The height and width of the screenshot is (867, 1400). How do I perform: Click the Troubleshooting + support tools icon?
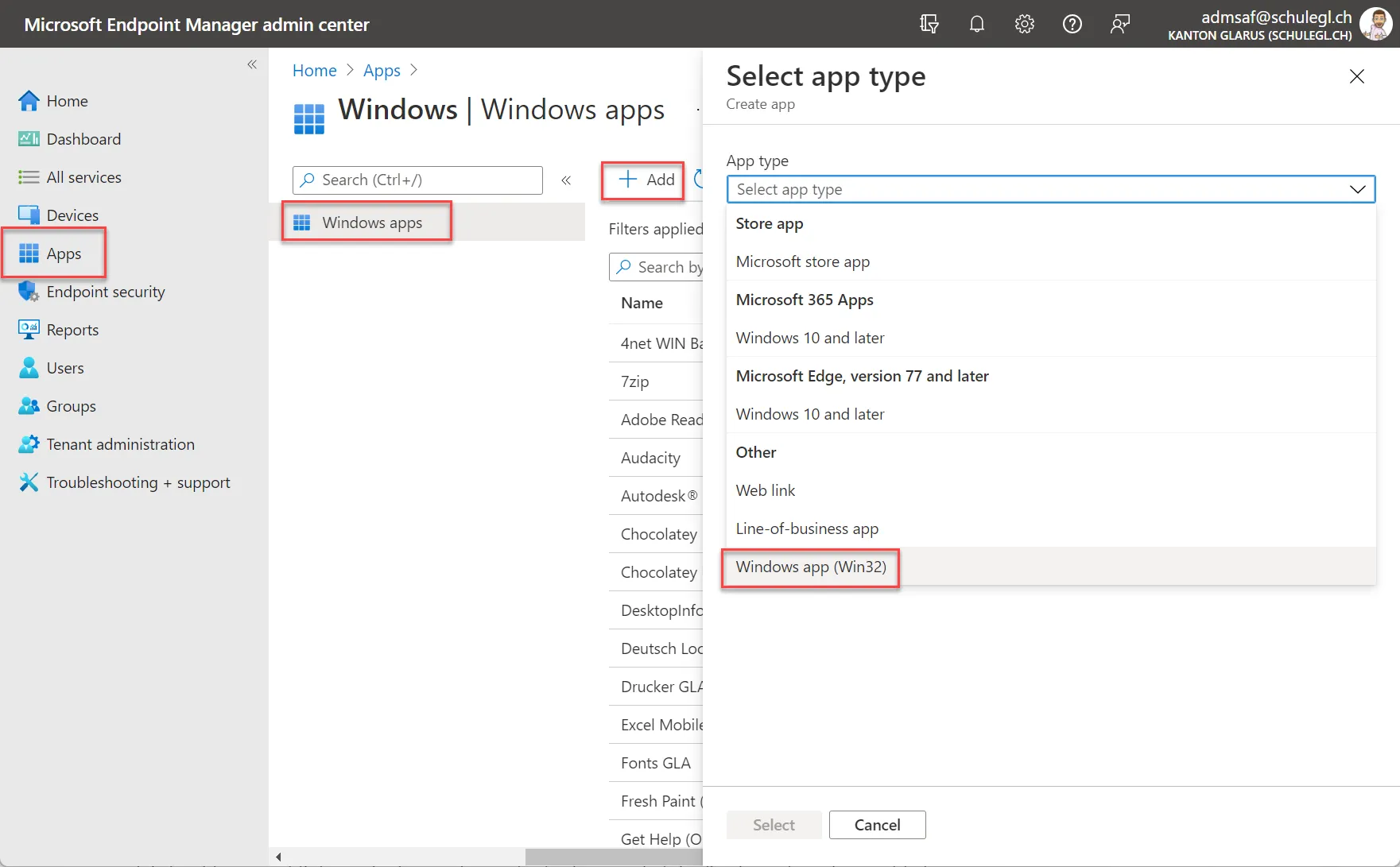[x=29, y=482]
